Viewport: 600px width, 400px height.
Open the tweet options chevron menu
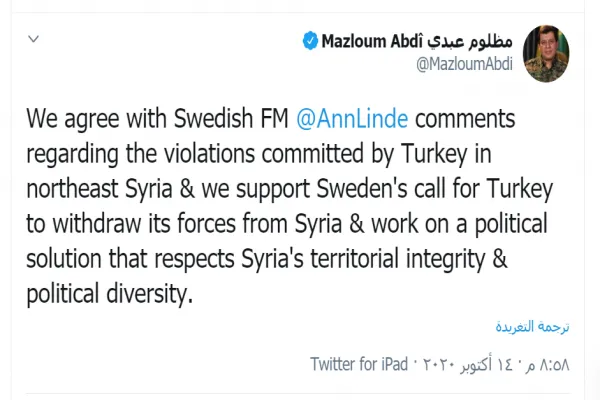(x=34, y=39)
